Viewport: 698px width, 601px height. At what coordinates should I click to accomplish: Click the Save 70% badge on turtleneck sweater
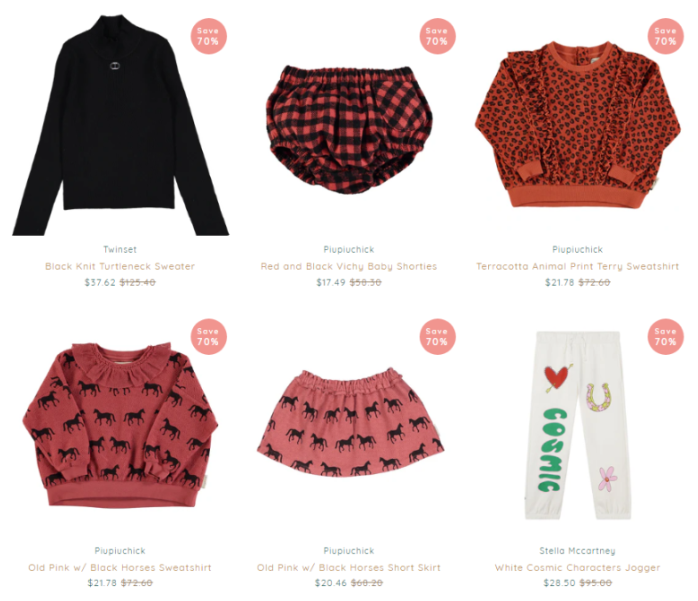click(208, 36)
